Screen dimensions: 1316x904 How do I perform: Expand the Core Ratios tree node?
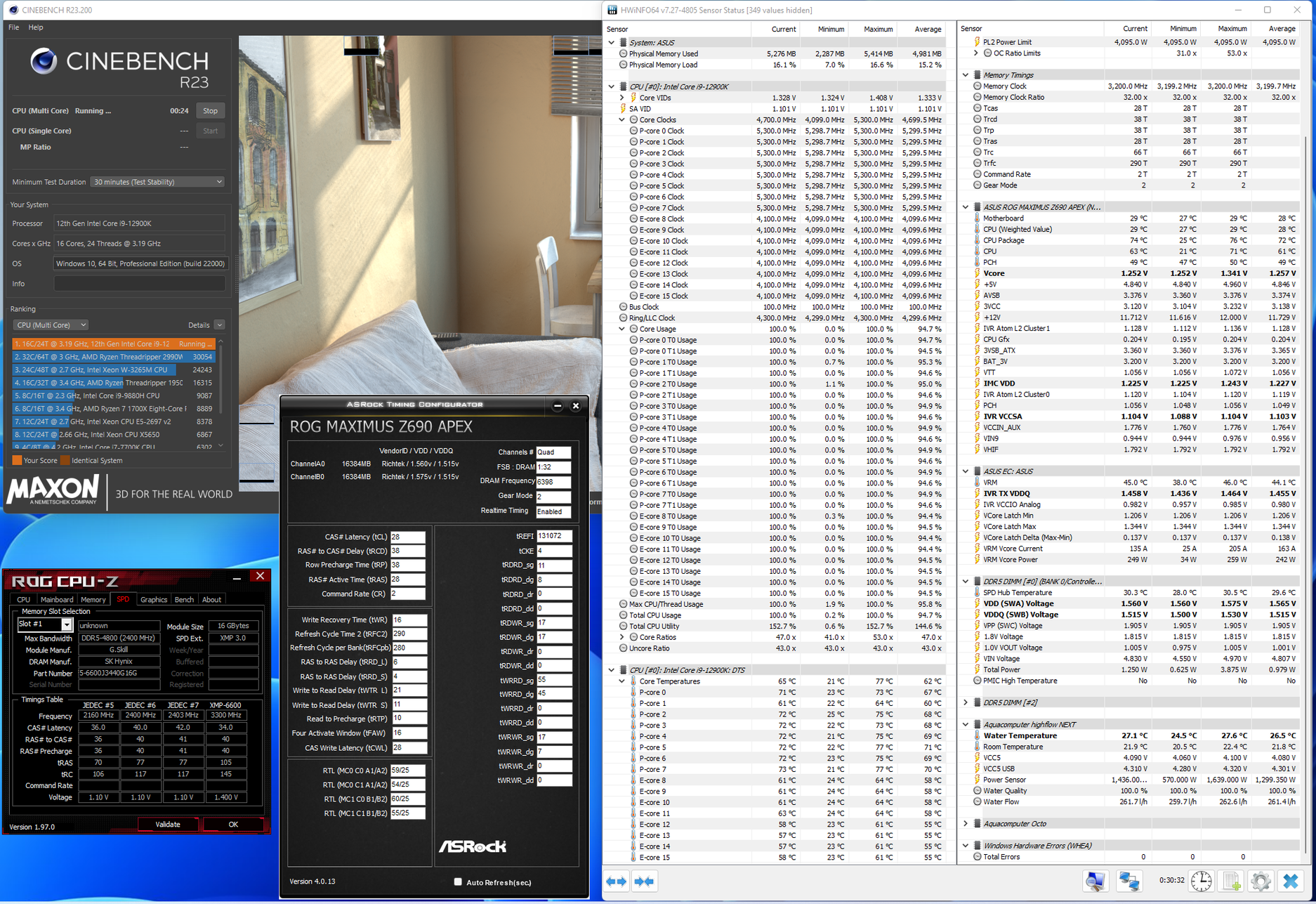coord(622,637)
